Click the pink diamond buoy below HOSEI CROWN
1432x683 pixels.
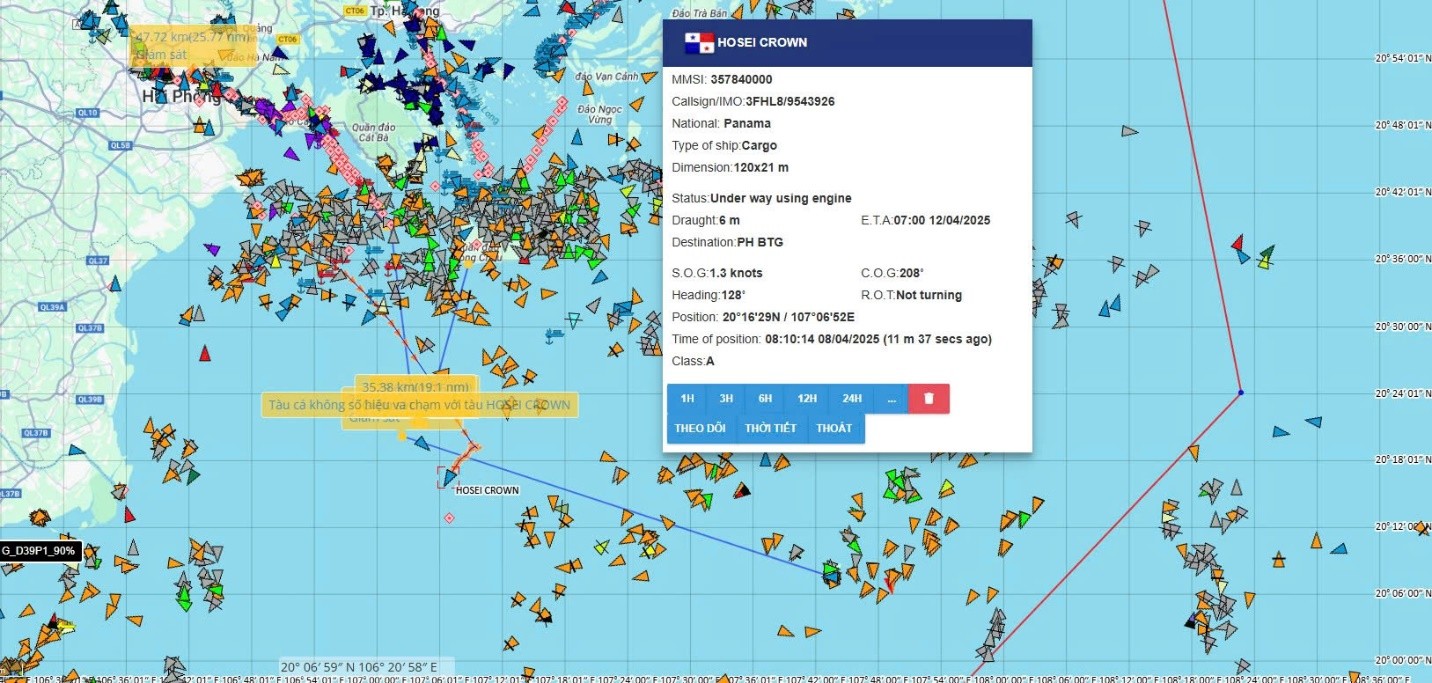coord(449,517)
